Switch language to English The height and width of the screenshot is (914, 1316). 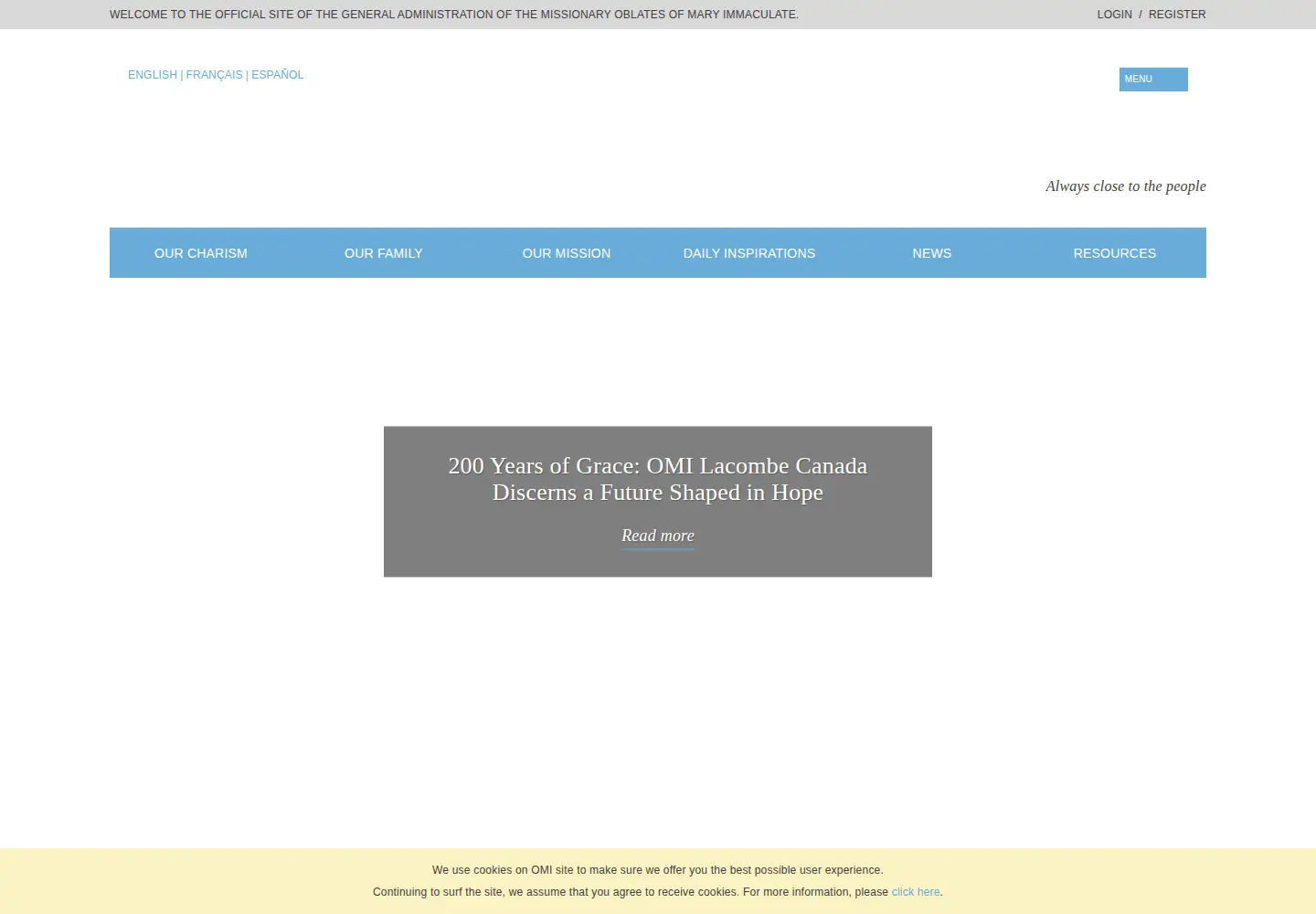click(x=153, y=75)
